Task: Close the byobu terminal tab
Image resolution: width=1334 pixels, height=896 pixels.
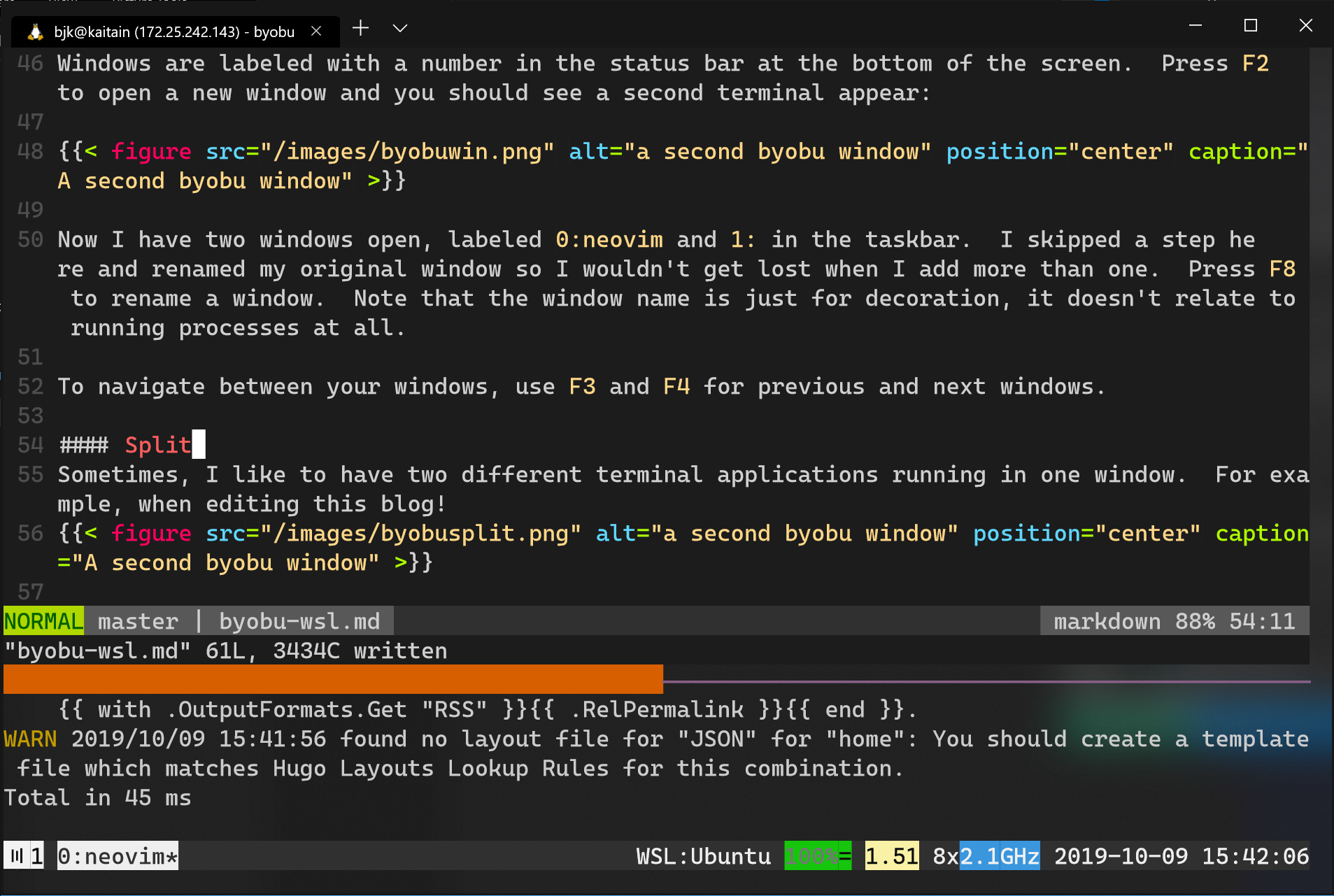Action: click(x=316, y=31)
